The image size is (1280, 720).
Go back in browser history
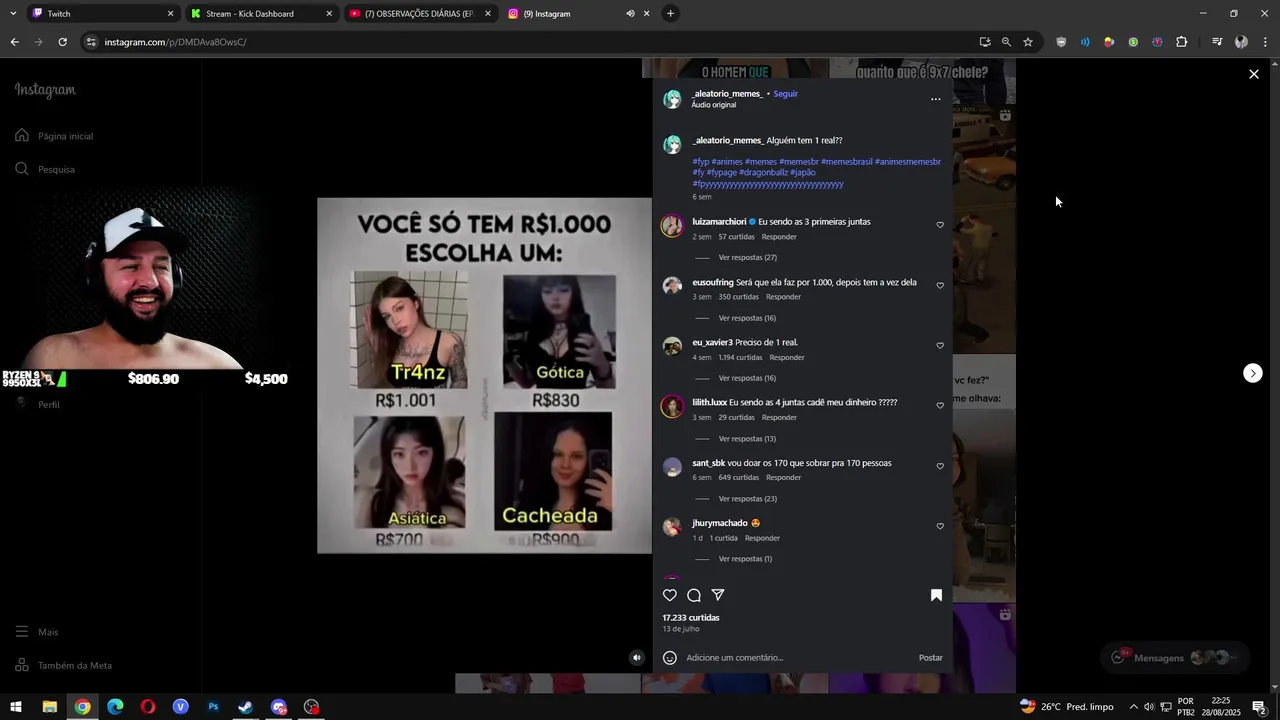pyautogui.click(x=14, y=42)
